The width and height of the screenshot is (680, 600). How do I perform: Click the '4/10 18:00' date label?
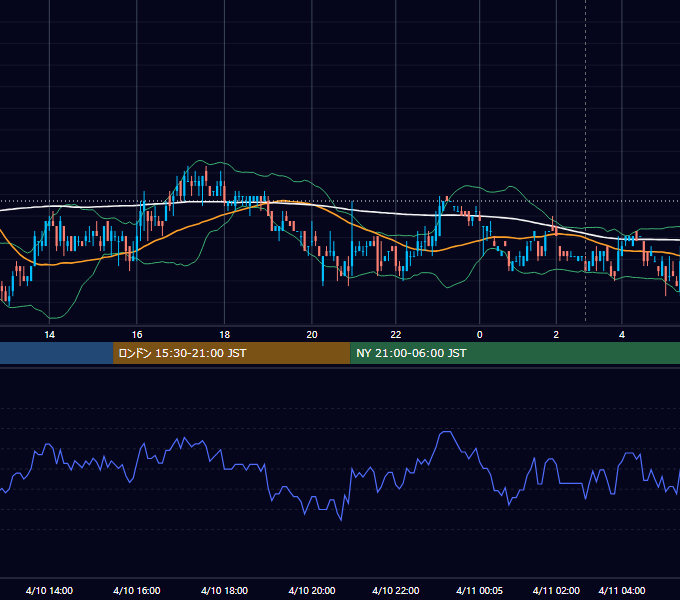click(x=224, y=590)
